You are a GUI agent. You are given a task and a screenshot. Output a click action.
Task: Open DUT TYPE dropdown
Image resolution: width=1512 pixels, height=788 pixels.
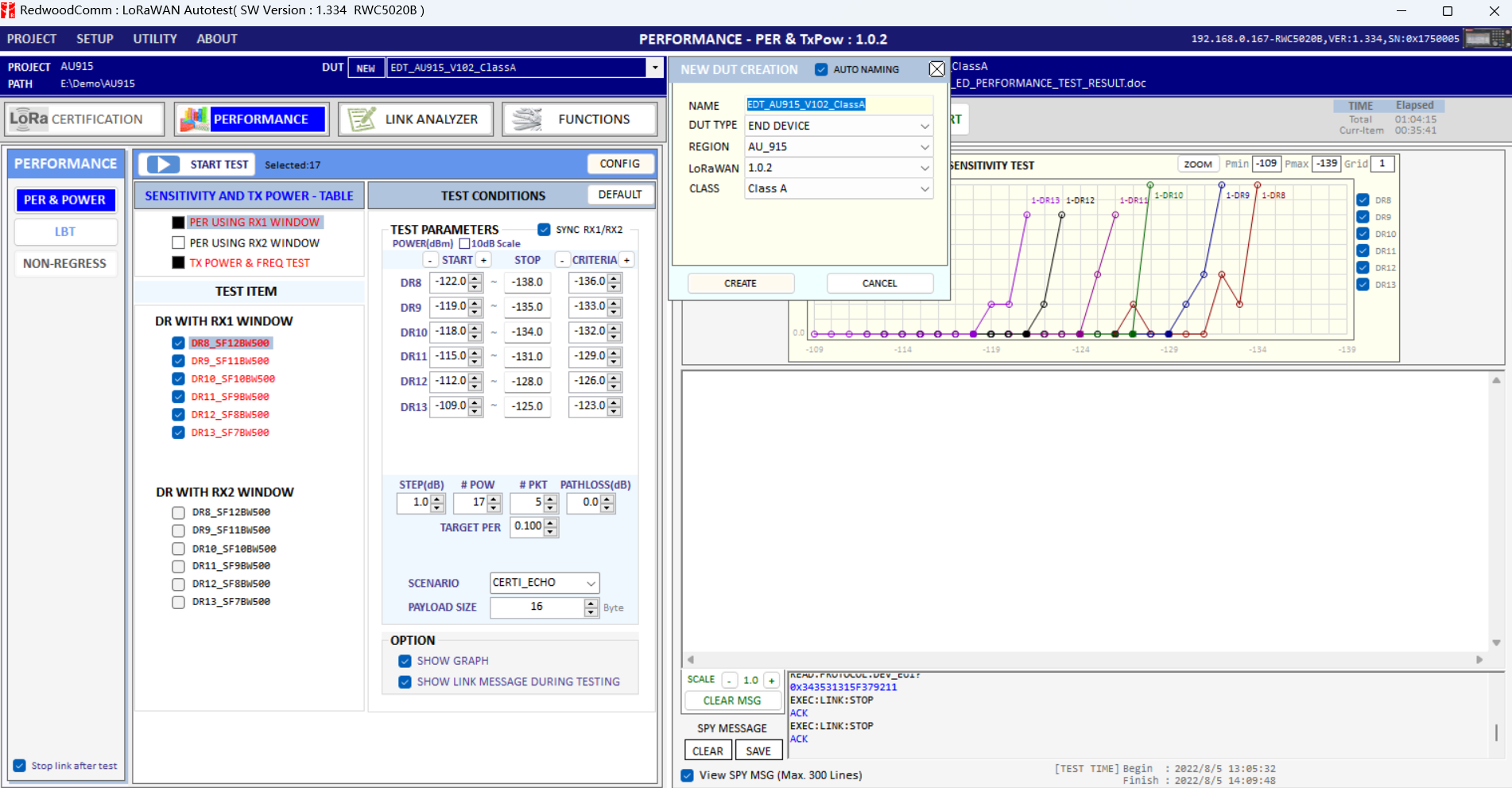[x=925, y=126]
